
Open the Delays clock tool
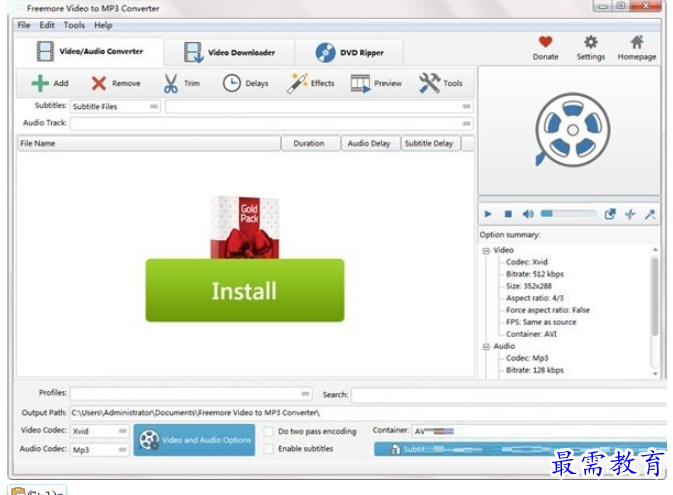click(246, 83)
